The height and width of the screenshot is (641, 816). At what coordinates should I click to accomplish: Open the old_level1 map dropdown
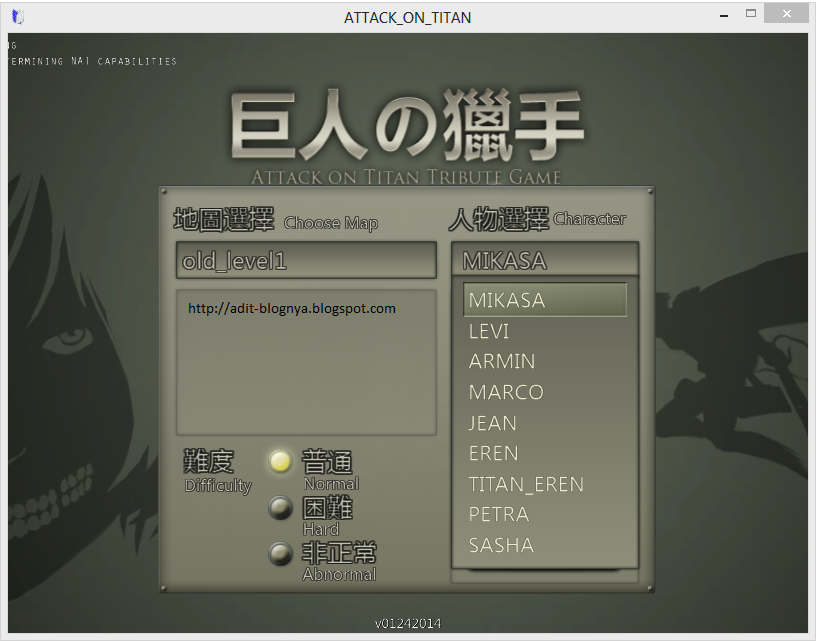coord(306,260)
